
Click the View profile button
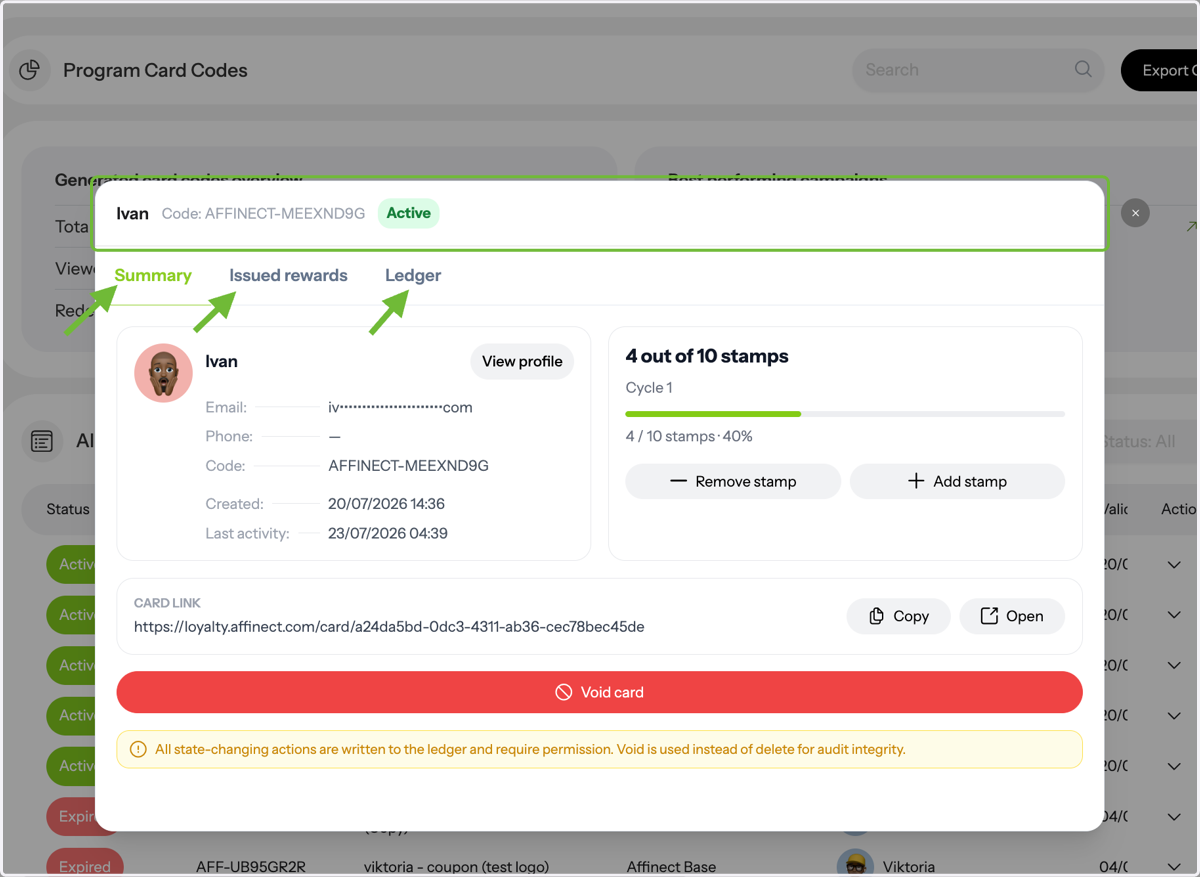pyautogui.click(x=522, y=361)
